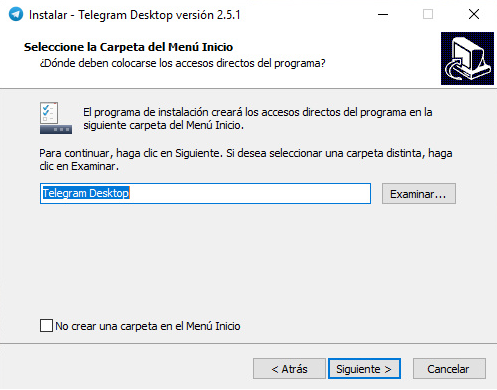Click the Start Menu checklist icon

56,118
